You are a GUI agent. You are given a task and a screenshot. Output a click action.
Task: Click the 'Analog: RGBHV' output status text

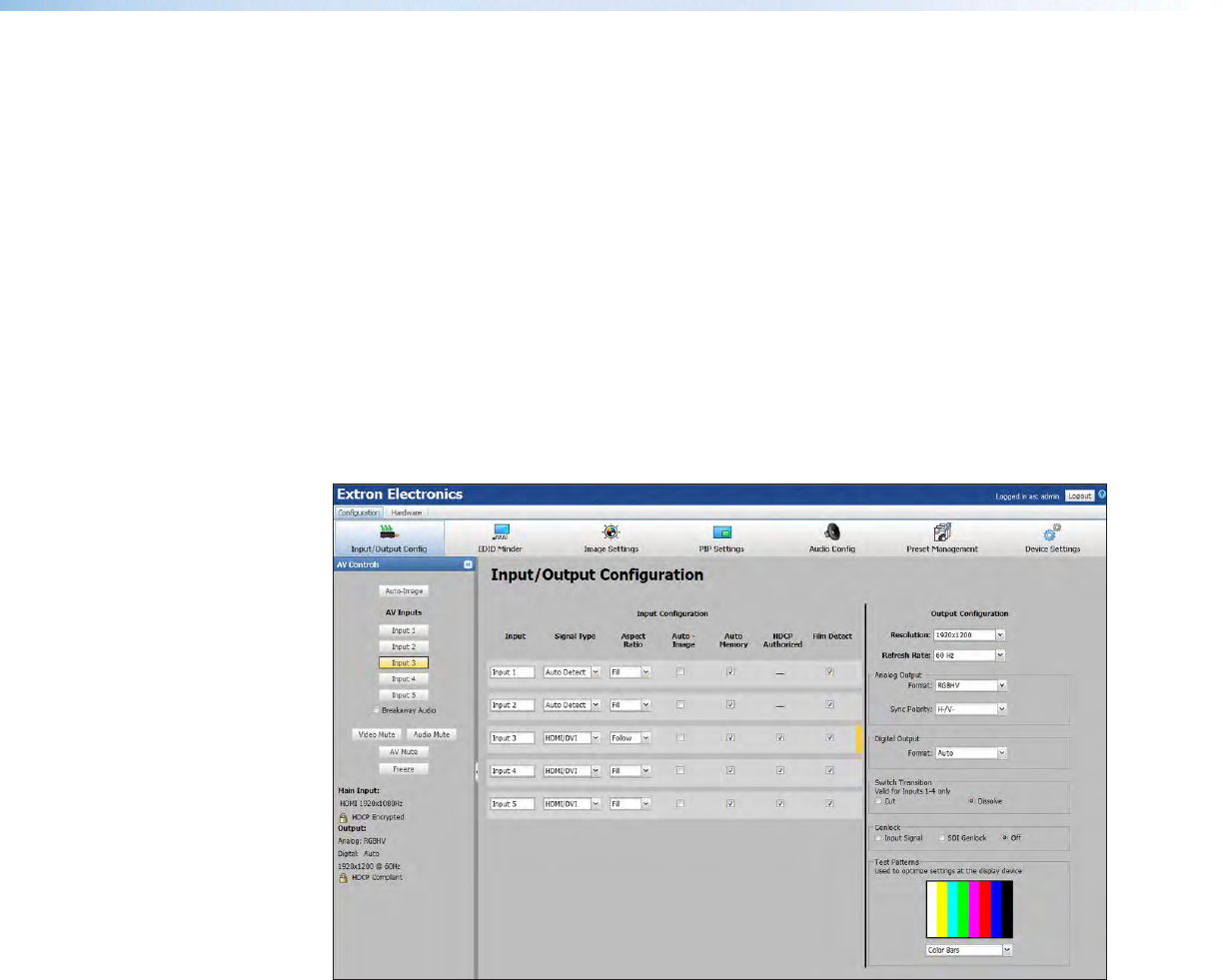tap(360, 841)
